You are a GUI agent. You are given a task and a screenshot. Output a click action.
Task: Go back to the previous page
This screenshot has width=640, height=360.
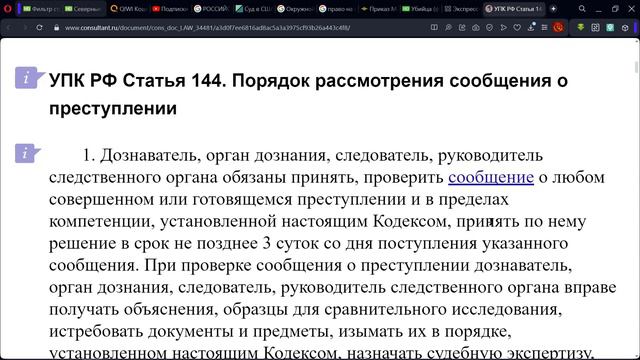pos(9,28)
